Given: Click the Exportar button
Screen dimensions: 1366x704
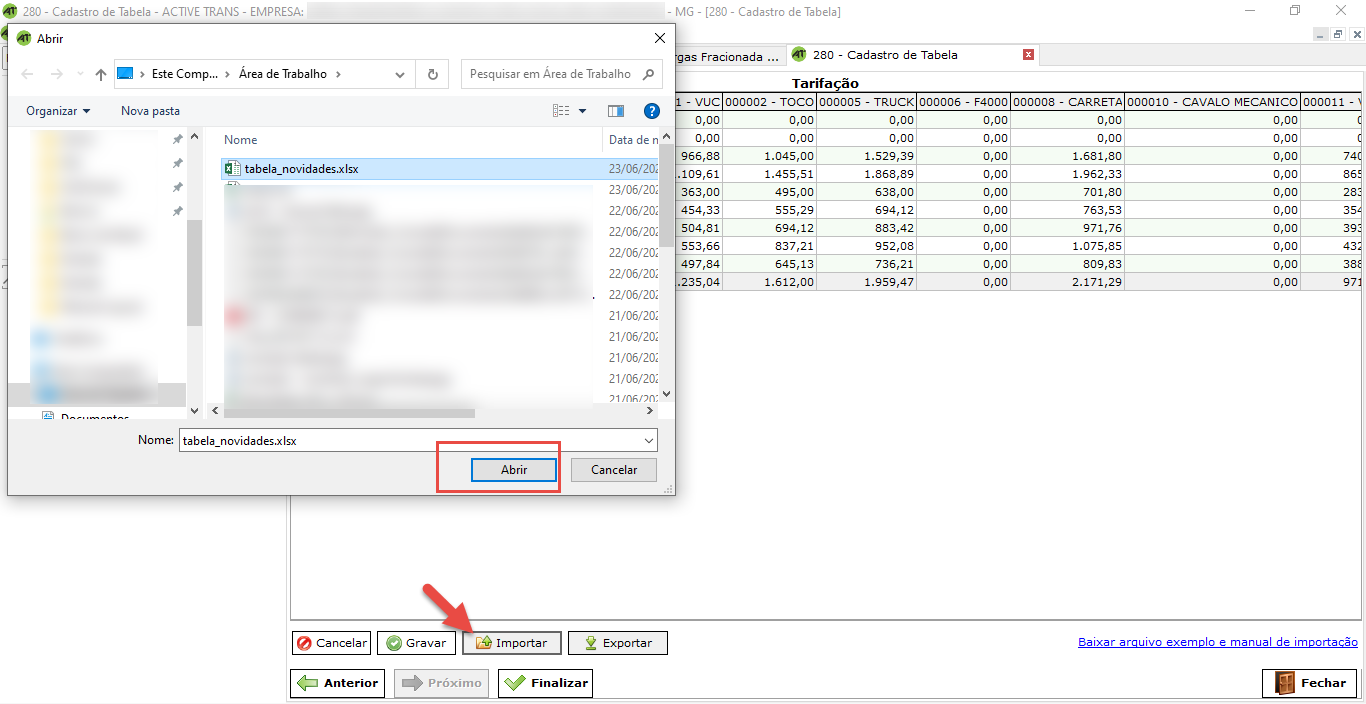Looking at the screenshot, I should (617, 643).
